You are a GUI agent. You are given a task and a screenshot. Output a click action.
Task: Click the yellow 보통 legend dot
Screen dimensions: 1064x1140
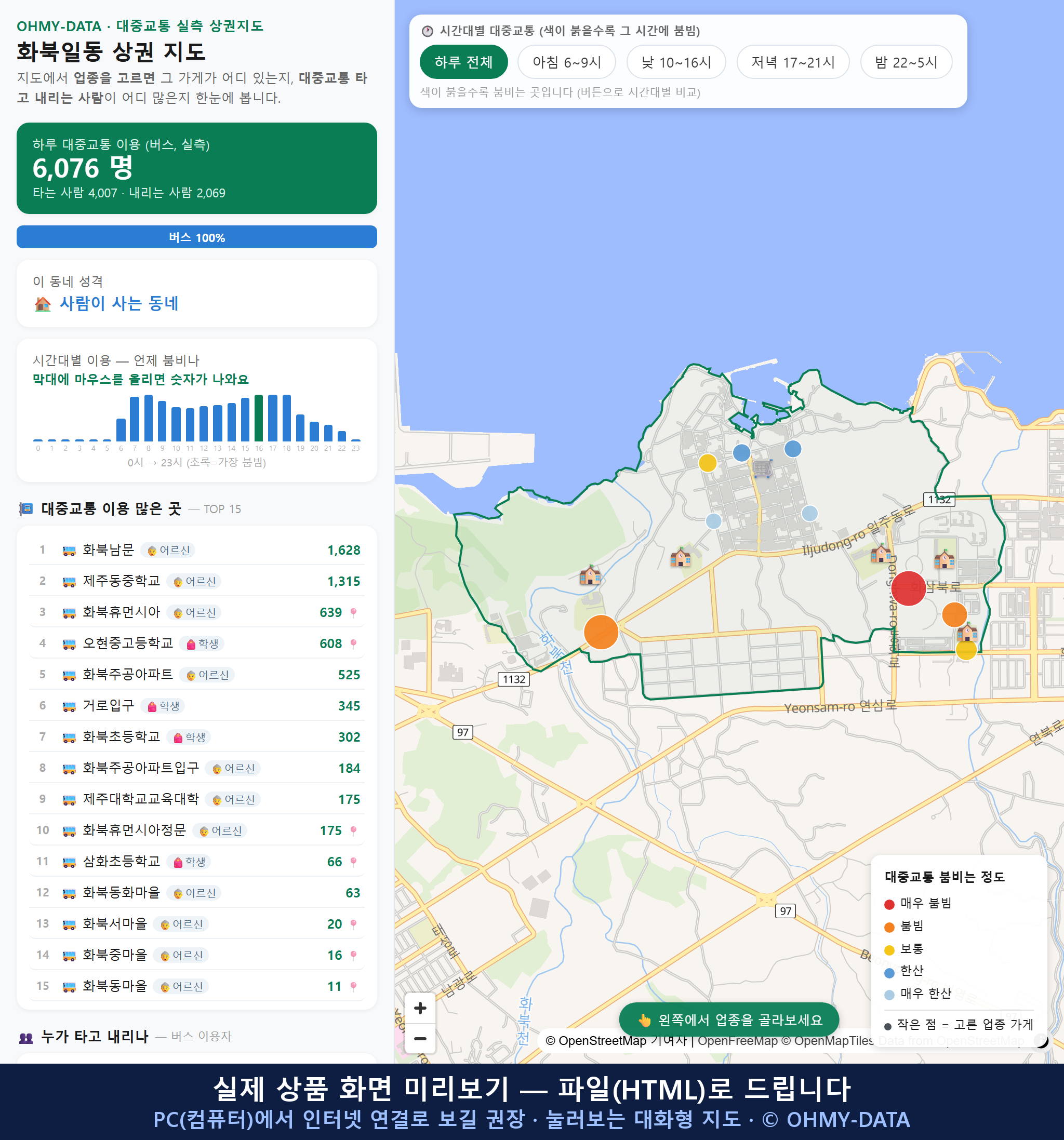889,950
